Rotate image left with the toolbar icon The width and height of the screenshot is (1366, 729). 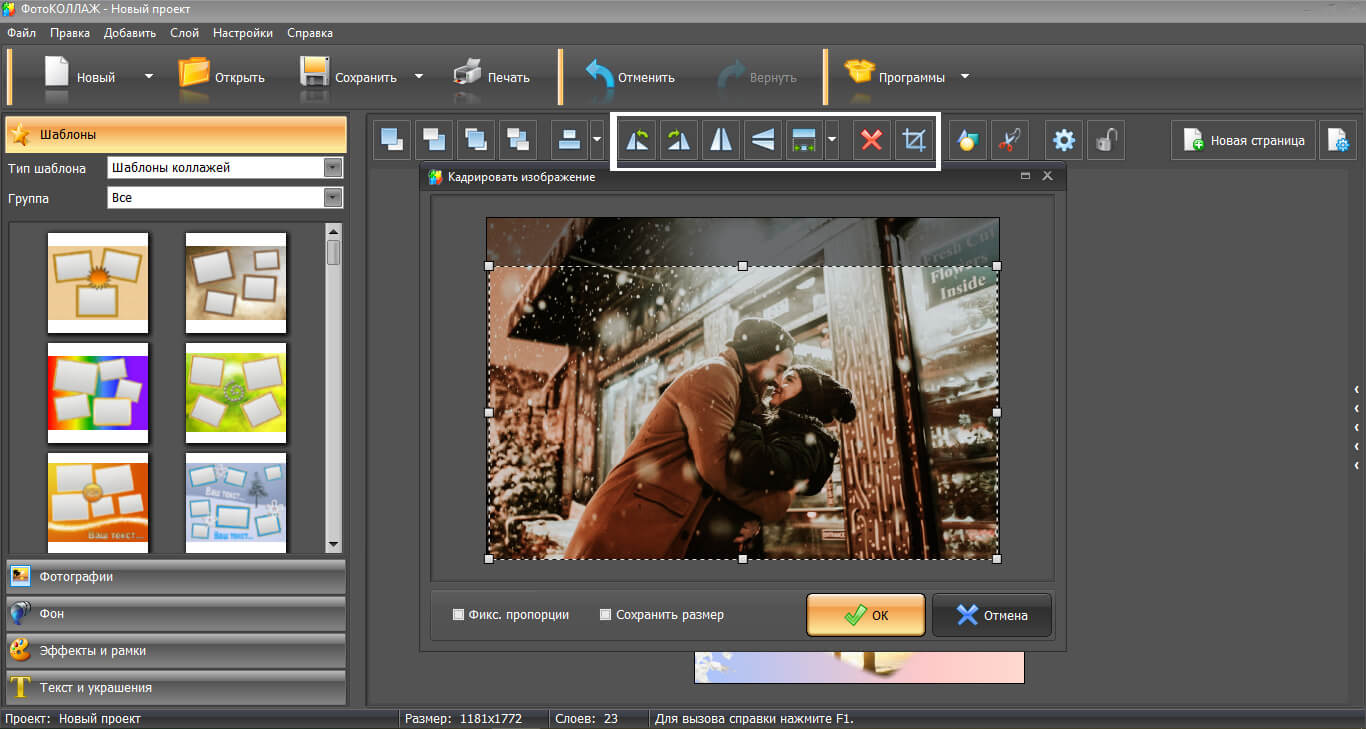click(x=637, y=140)
